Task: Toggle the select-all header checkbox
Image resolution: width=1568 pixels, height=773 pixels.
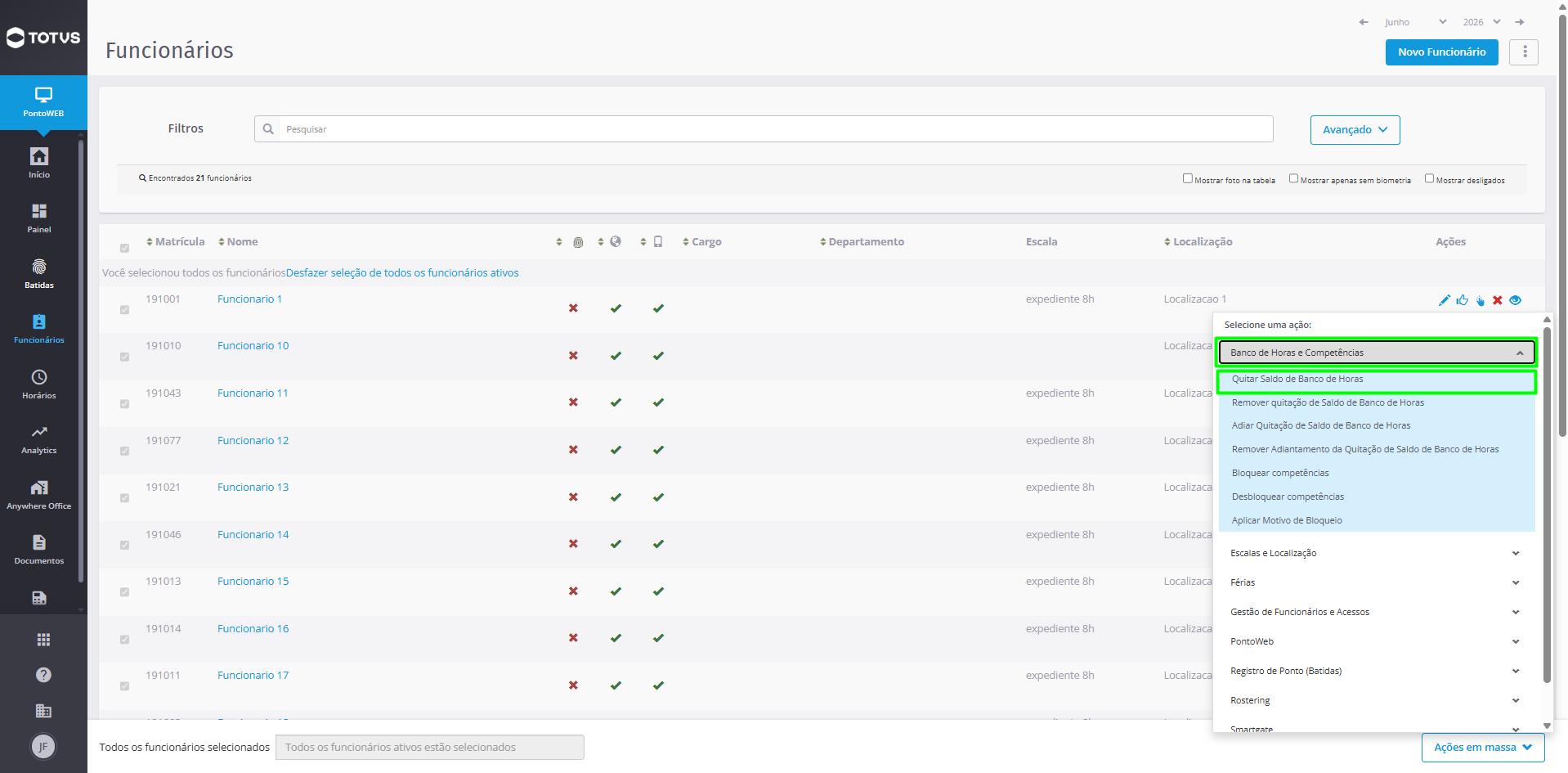Action: tap(124, 248)
